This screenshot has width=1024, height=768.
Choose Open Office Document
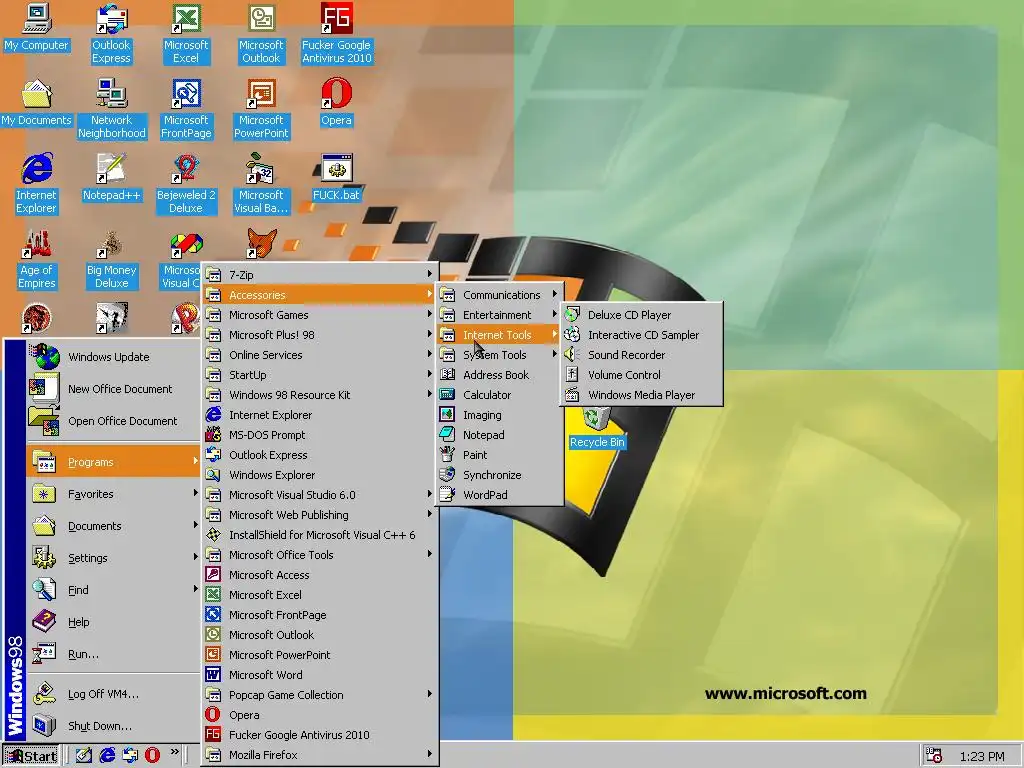pos(113,421)
